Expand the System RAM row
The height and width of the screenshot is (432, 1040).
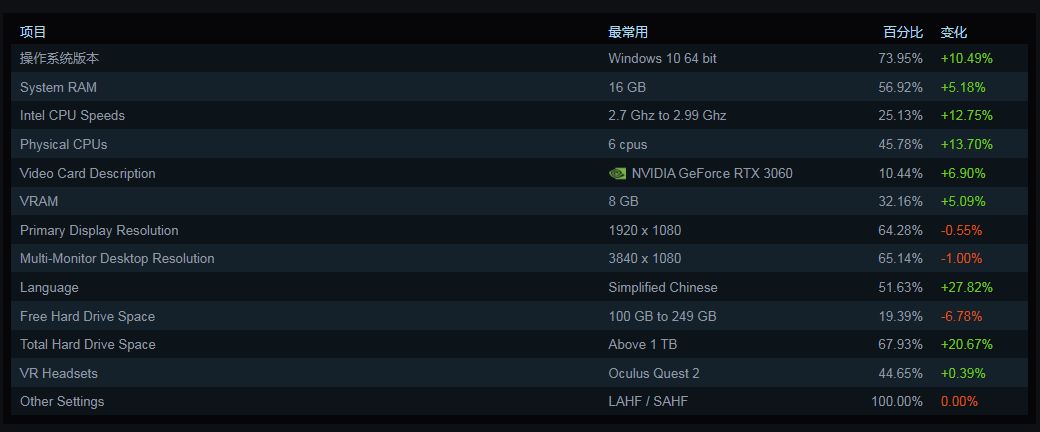tap(519, 87)
